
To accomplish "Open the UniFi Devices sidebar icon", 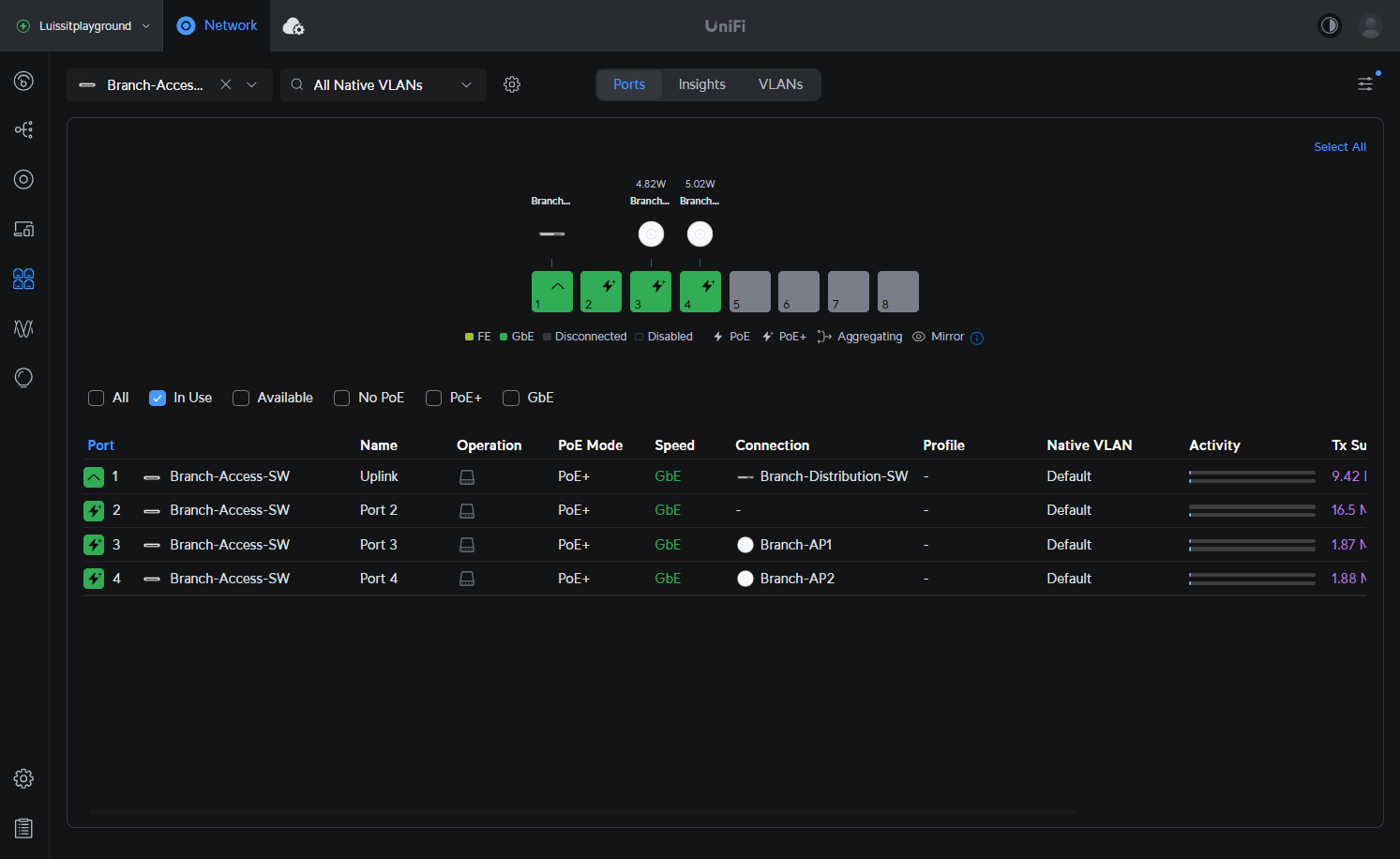I will 23,179.
